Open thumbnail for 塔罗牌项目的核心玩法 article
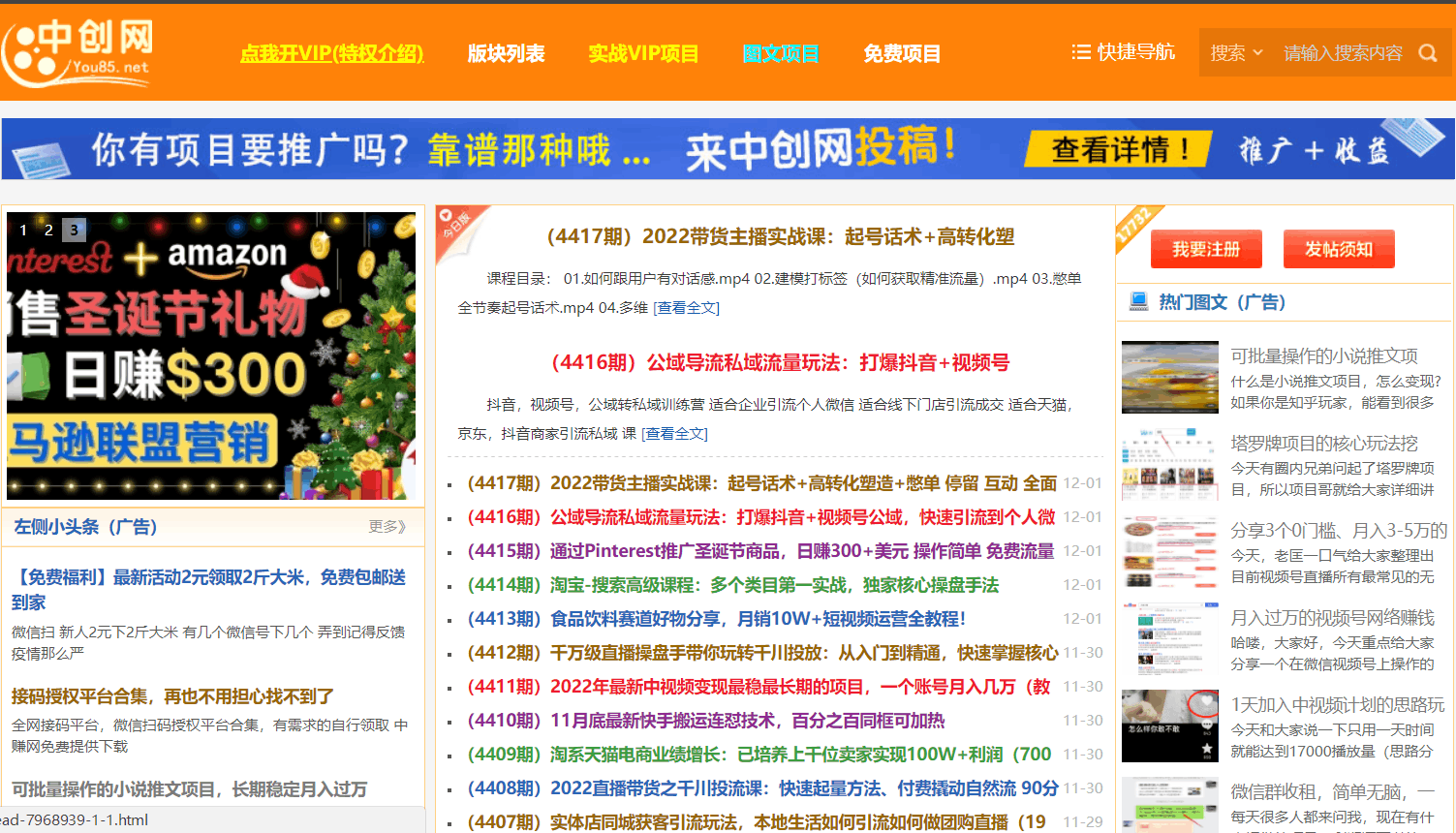The height and width of the screenshot is (833, 1456). 1170,464
